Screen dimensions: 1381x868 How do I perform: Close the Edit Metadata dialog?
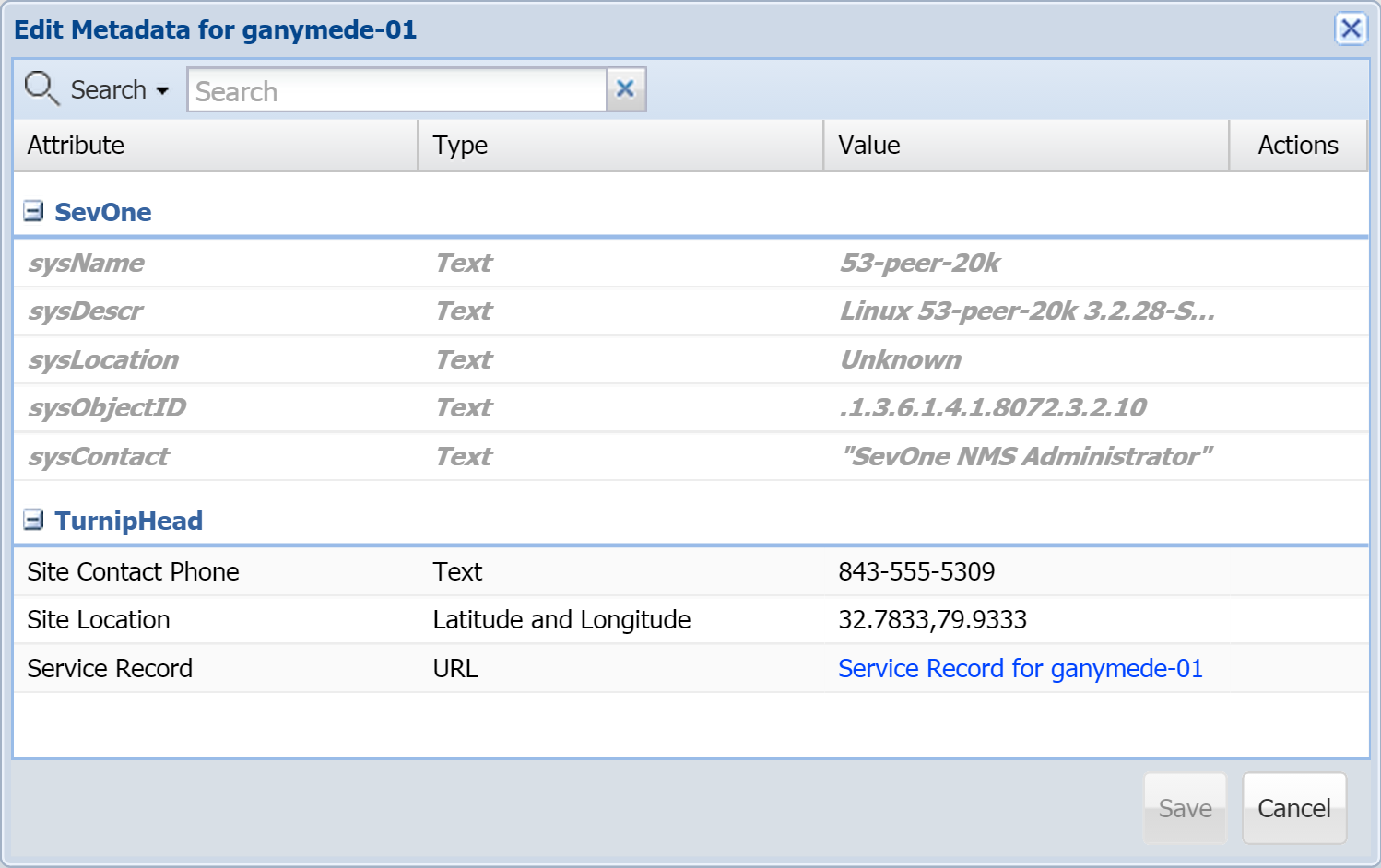(1351, 29)
